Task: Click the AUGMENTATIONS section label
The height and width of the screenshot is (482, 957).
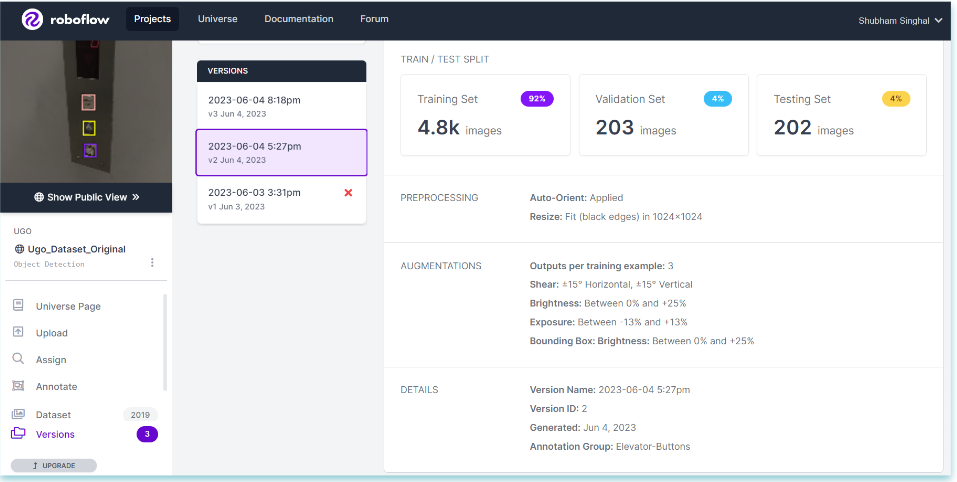Action: click(x=441, y=266)
